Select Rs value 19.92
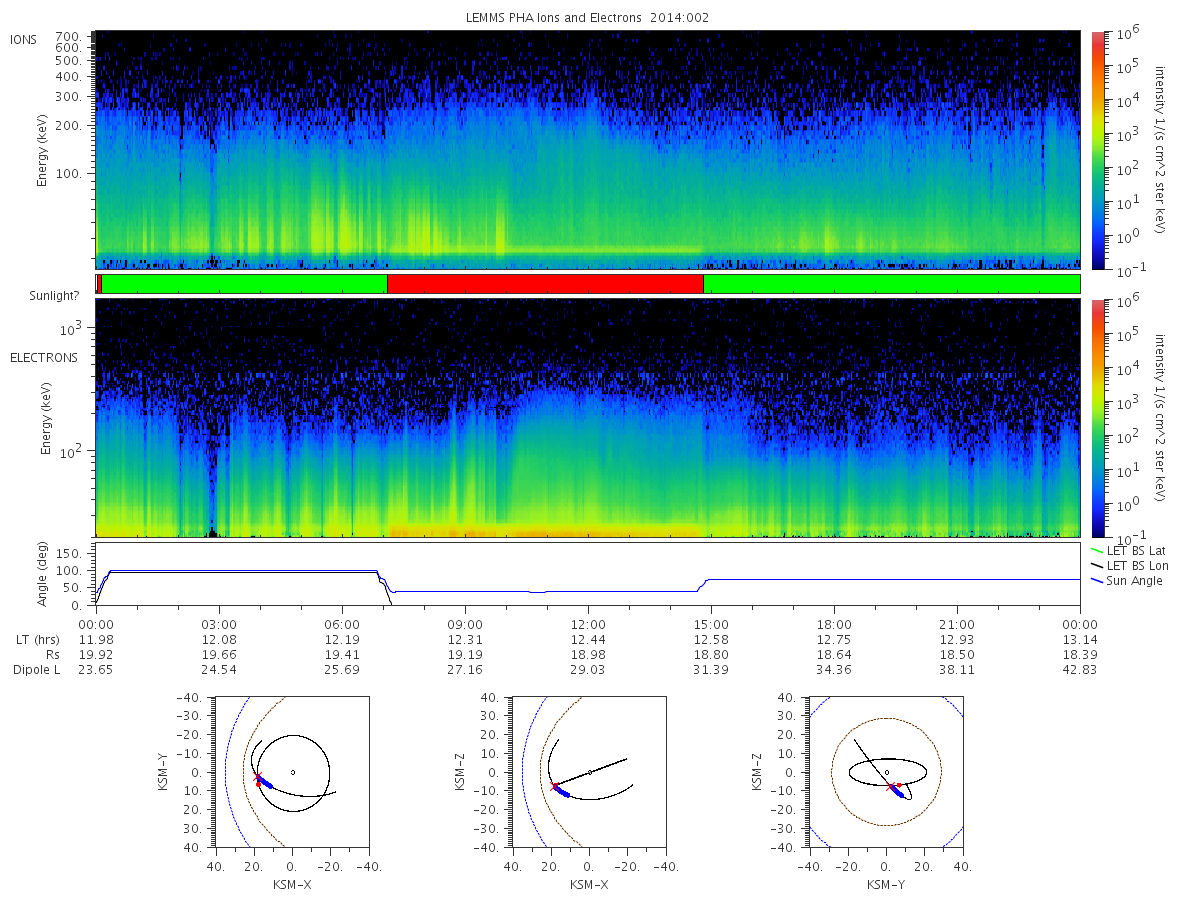 click(x=96, y=654)
